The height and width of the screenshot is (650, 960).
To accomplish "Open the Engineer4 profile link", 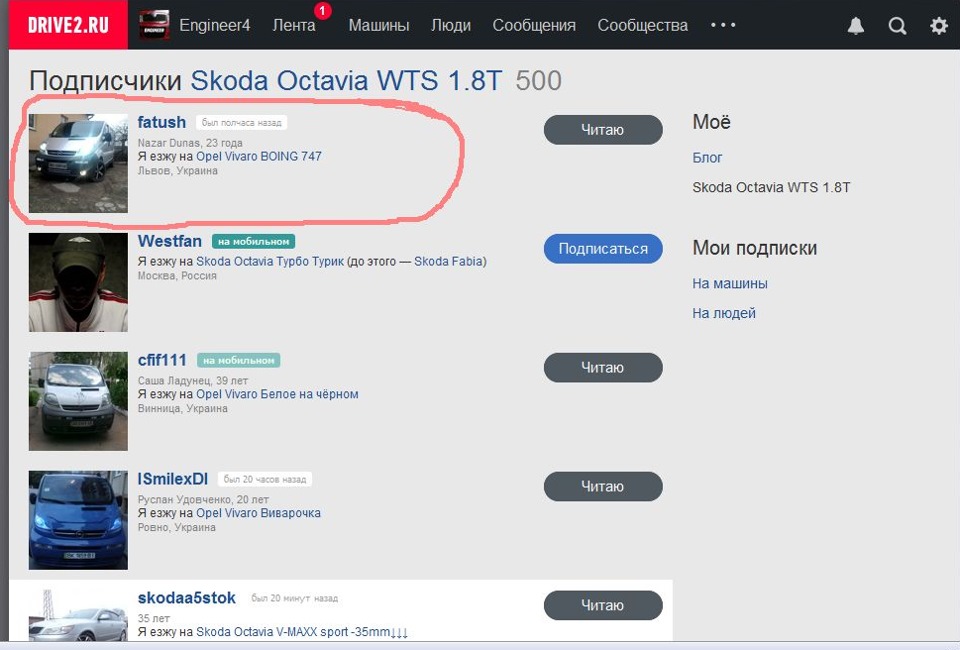I will (214, 25).
